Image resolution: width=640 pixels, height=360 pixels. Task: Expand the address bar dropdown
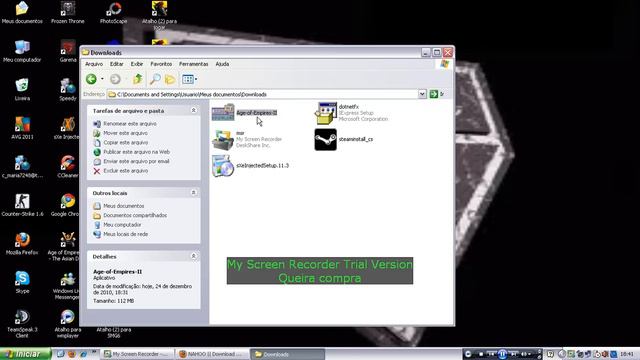(422, 94)
